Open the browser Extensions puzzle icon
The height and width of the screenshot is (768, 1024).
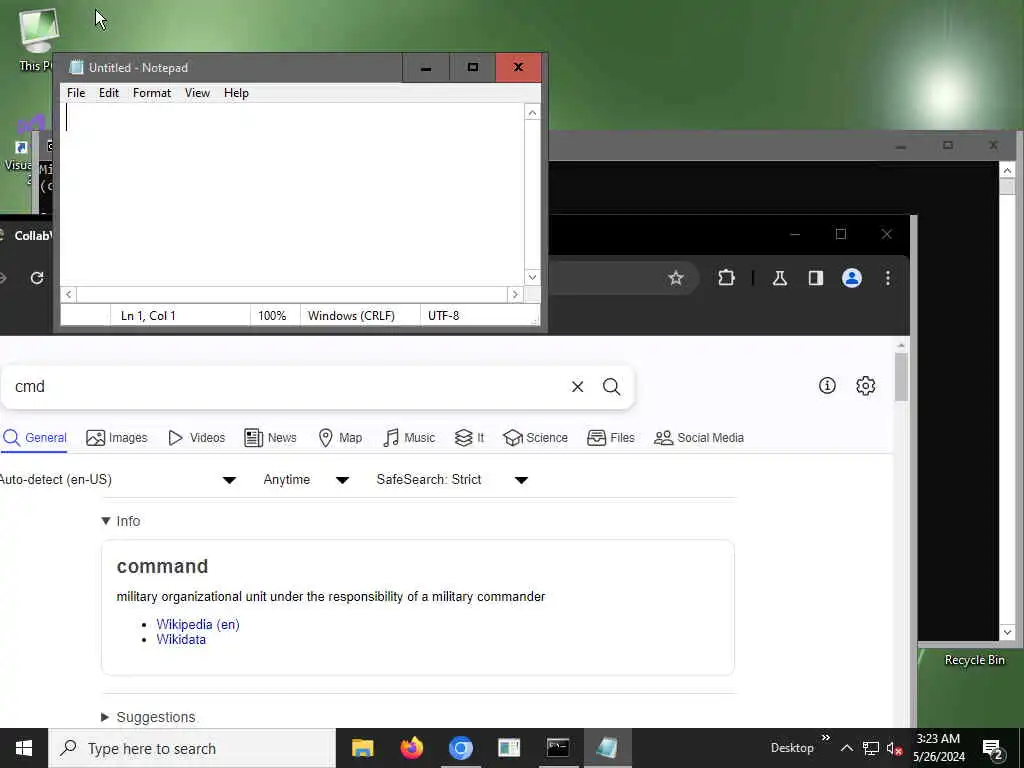(726, 278)
